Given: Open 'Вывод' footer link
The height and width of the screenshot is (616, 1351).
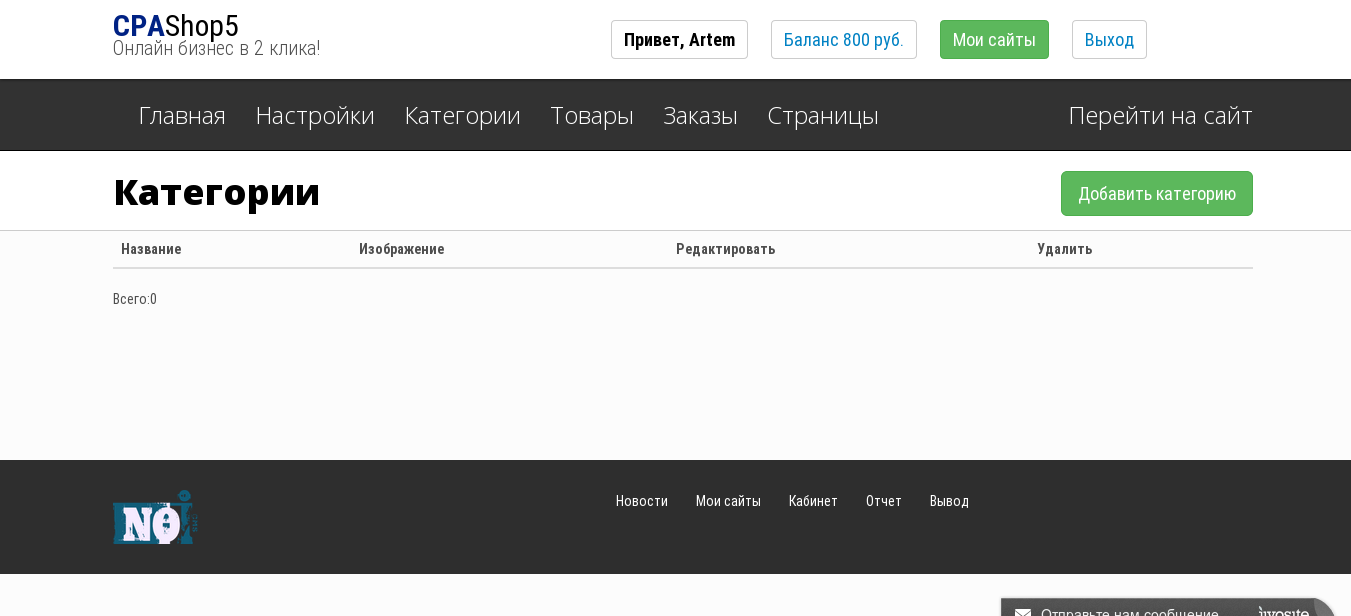Looking at the screenshot, I should [949, 501].
